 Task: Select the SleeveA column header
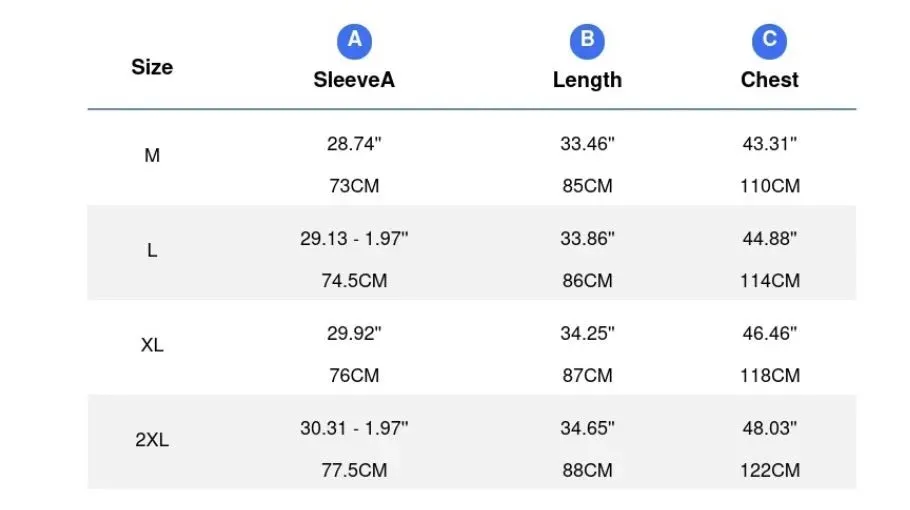354,79
